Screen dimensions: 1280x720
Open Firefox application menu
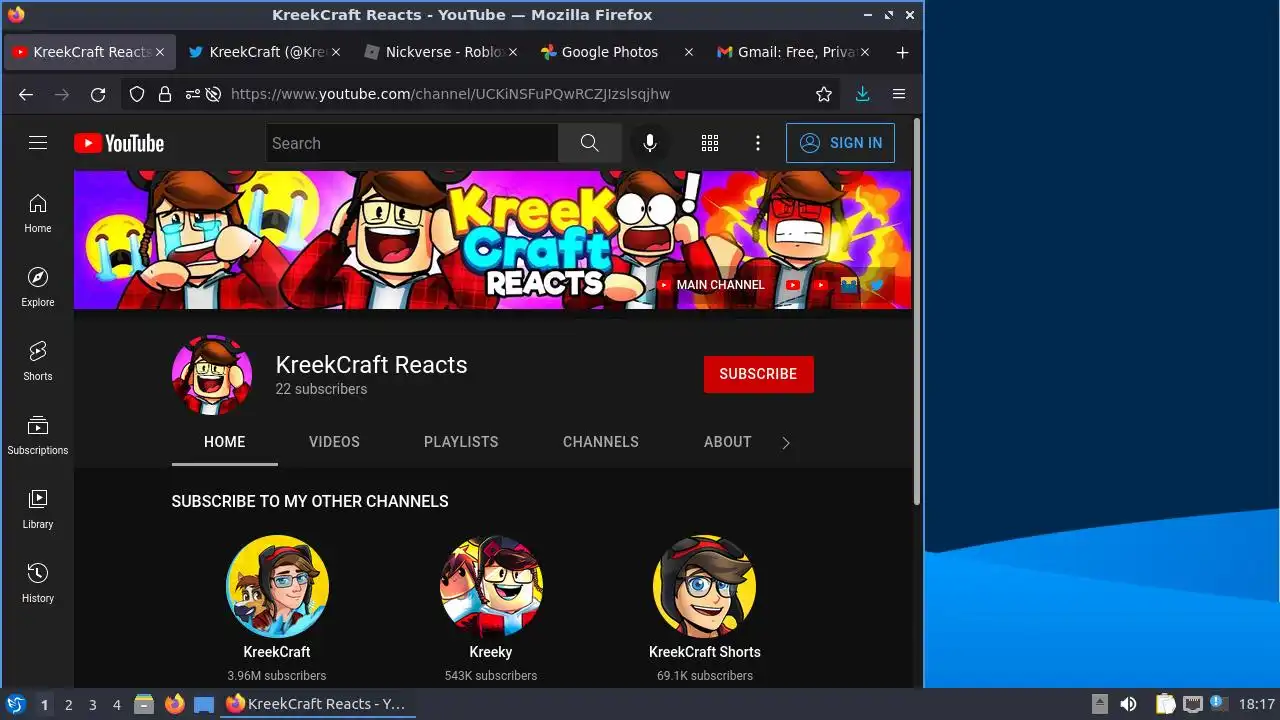(x=899, y=94)
